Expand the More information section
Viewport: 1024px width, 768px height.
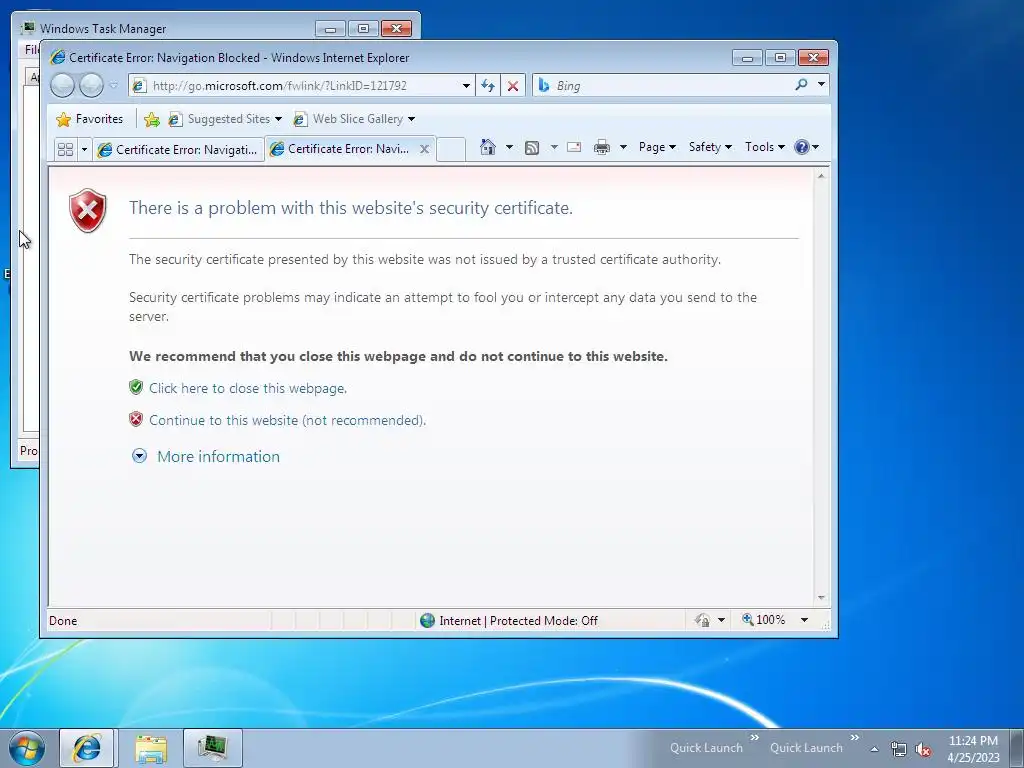click(x=206, y=456)
